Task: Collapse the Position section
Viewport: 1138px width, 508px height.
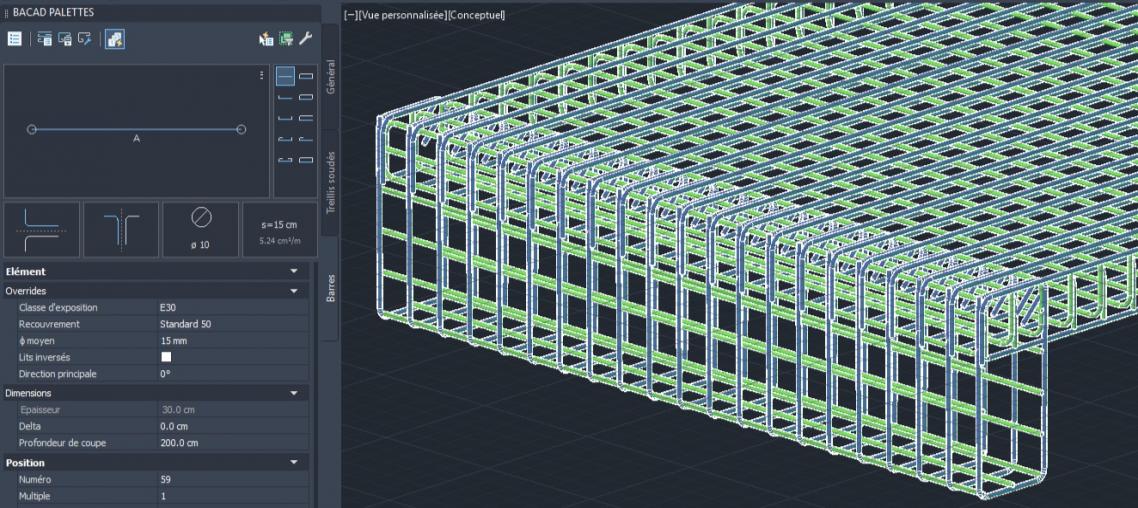Action: click(x=294, y=463)
